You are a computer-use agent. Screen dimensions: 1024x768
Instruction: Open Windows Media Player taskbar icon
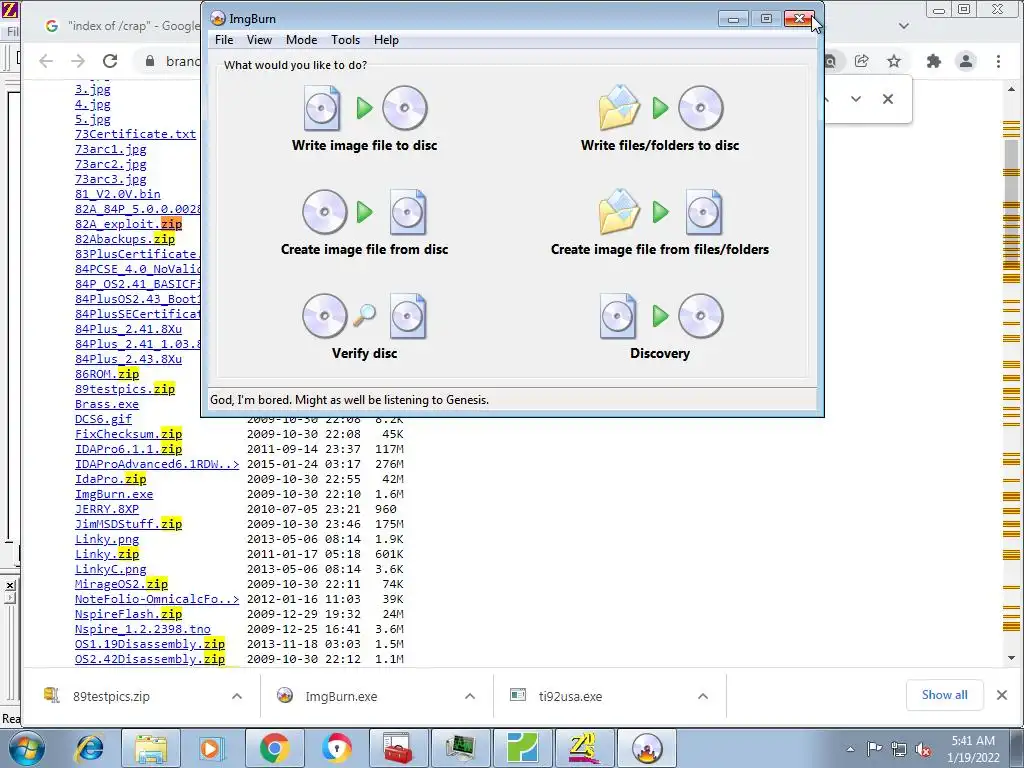(x=212, y=748)
